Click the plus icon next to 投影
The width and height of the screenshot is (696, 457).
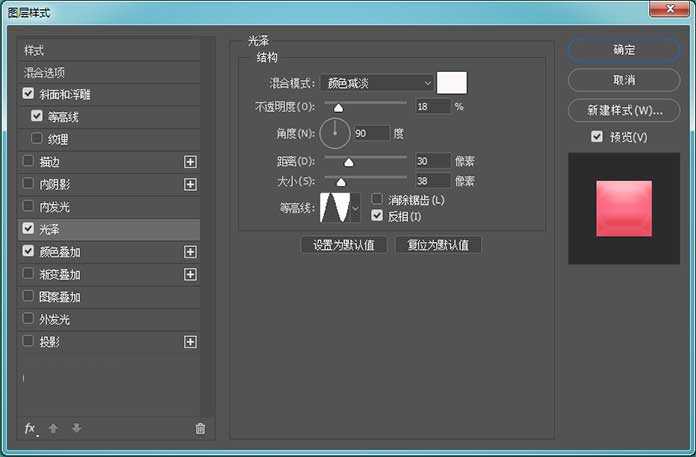(190, 342)
